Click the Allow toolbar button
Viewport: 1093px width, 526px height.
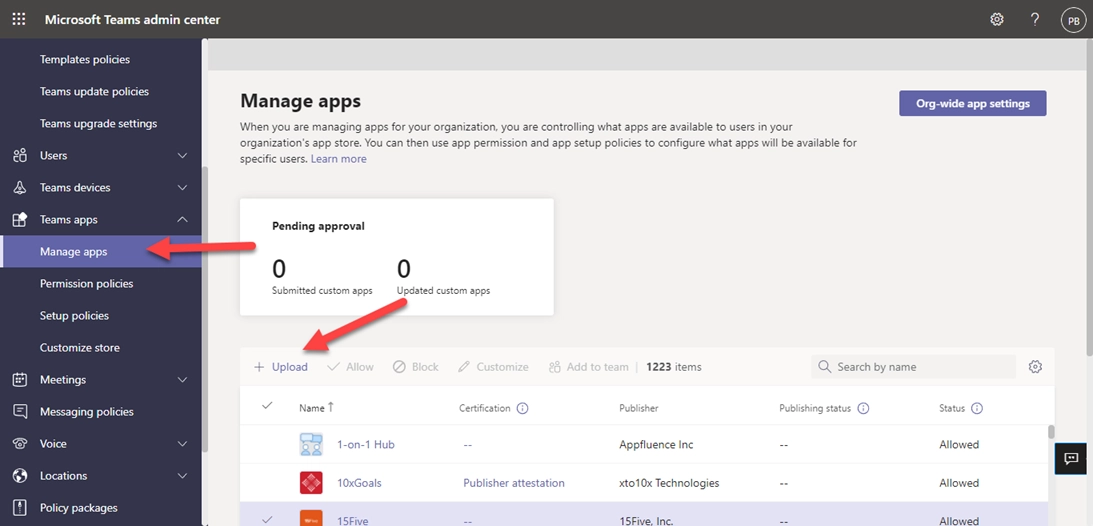click(x=351, y=366)
